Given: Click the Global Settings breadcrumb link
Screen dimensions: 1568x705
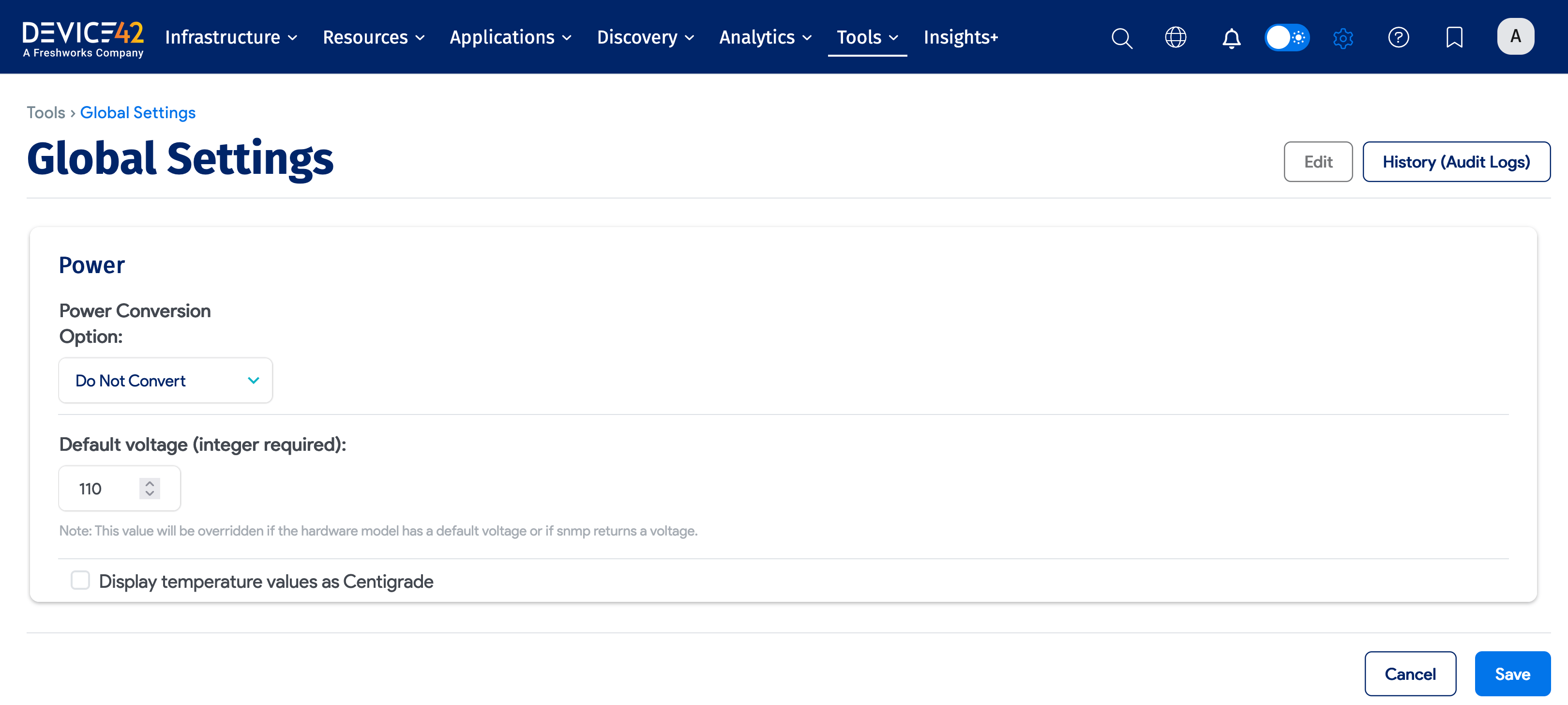Looking at the screenshot, I should pyautogui.click(x=137, y=113).
